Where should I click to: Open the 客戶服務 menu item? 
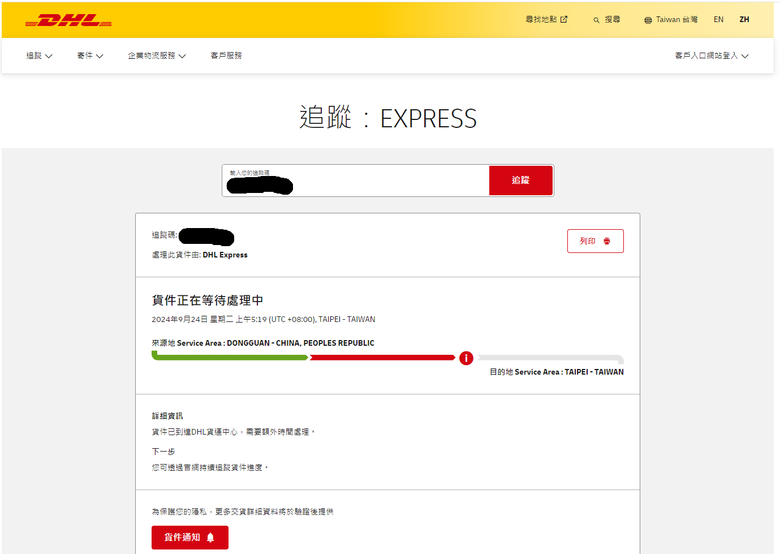[x=226, y=56]
